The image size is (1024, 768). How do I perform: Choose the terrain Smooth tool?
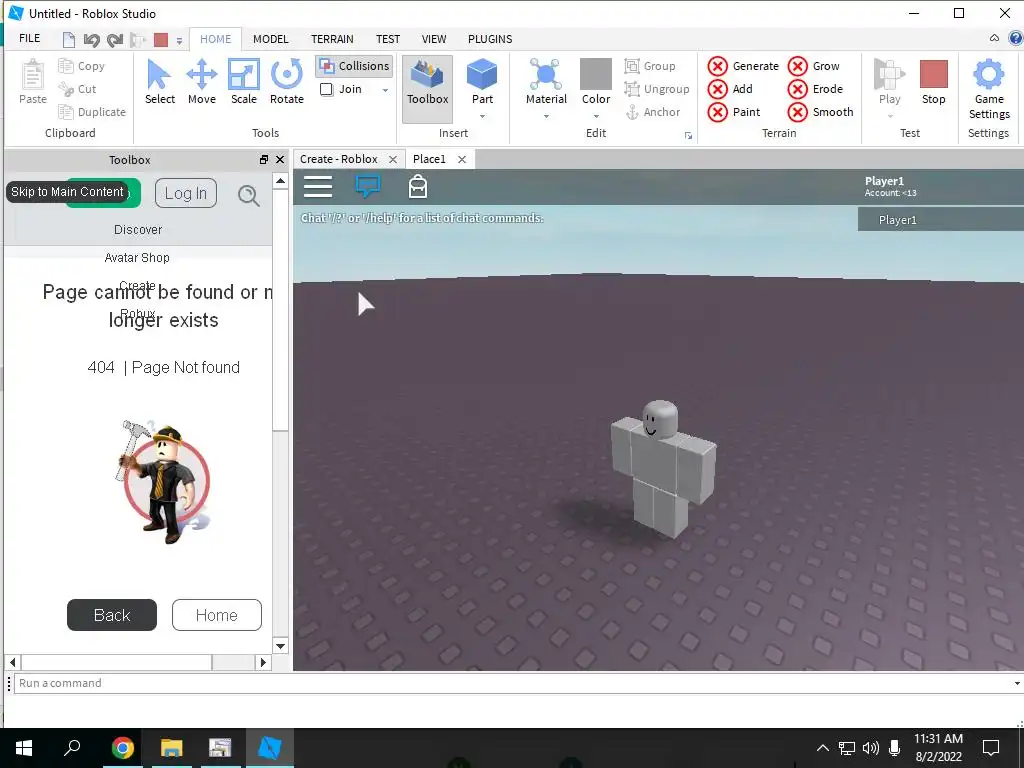coord(821,112)
